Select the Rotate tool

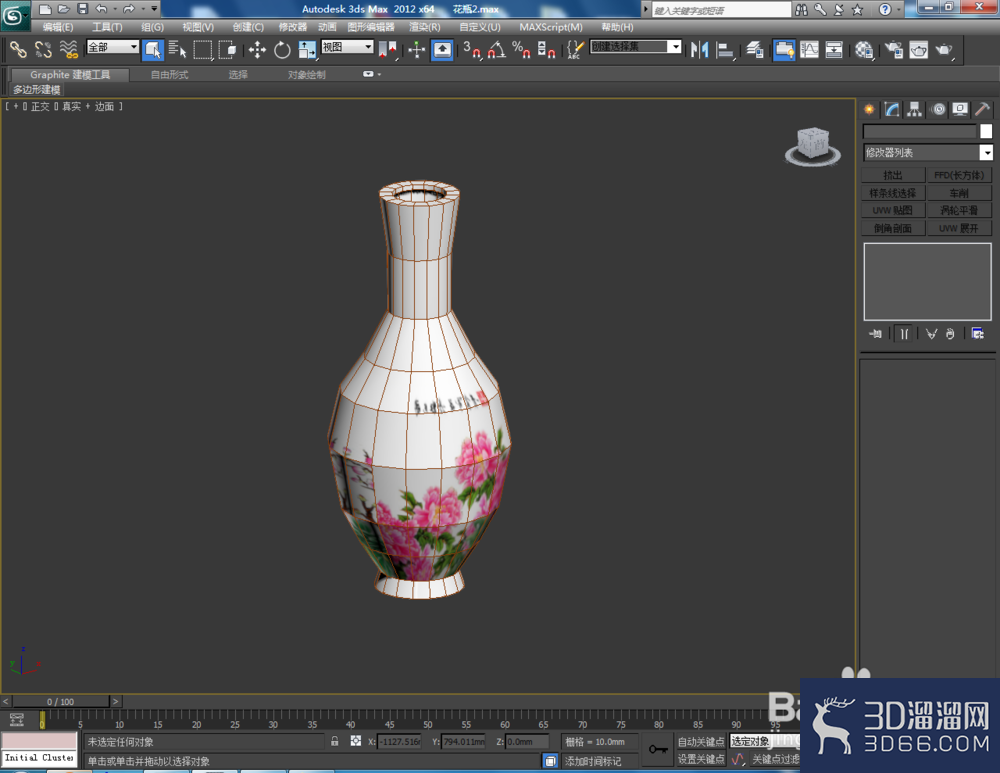[x=282, y=49]
